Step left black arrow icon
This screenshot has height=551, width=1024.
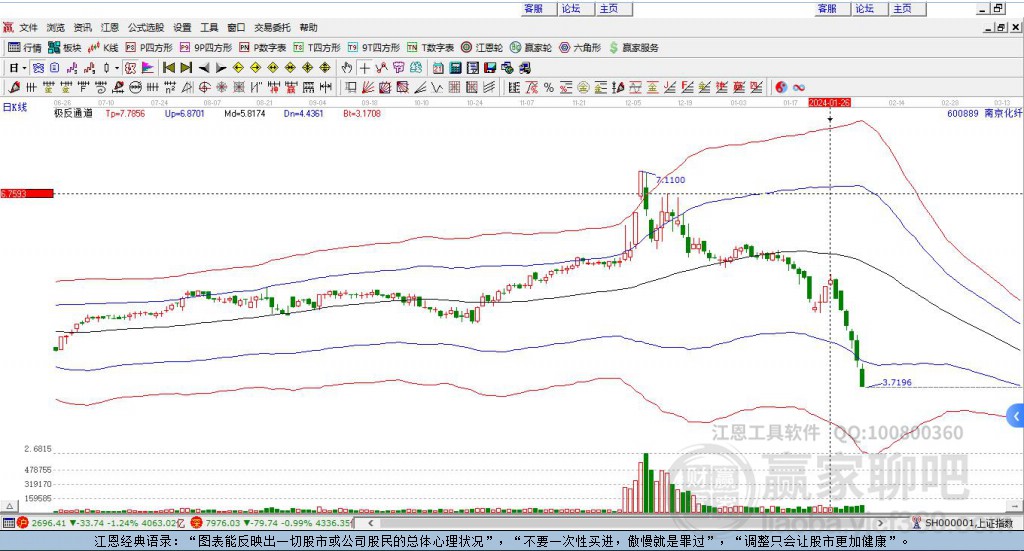click(204, 68)
